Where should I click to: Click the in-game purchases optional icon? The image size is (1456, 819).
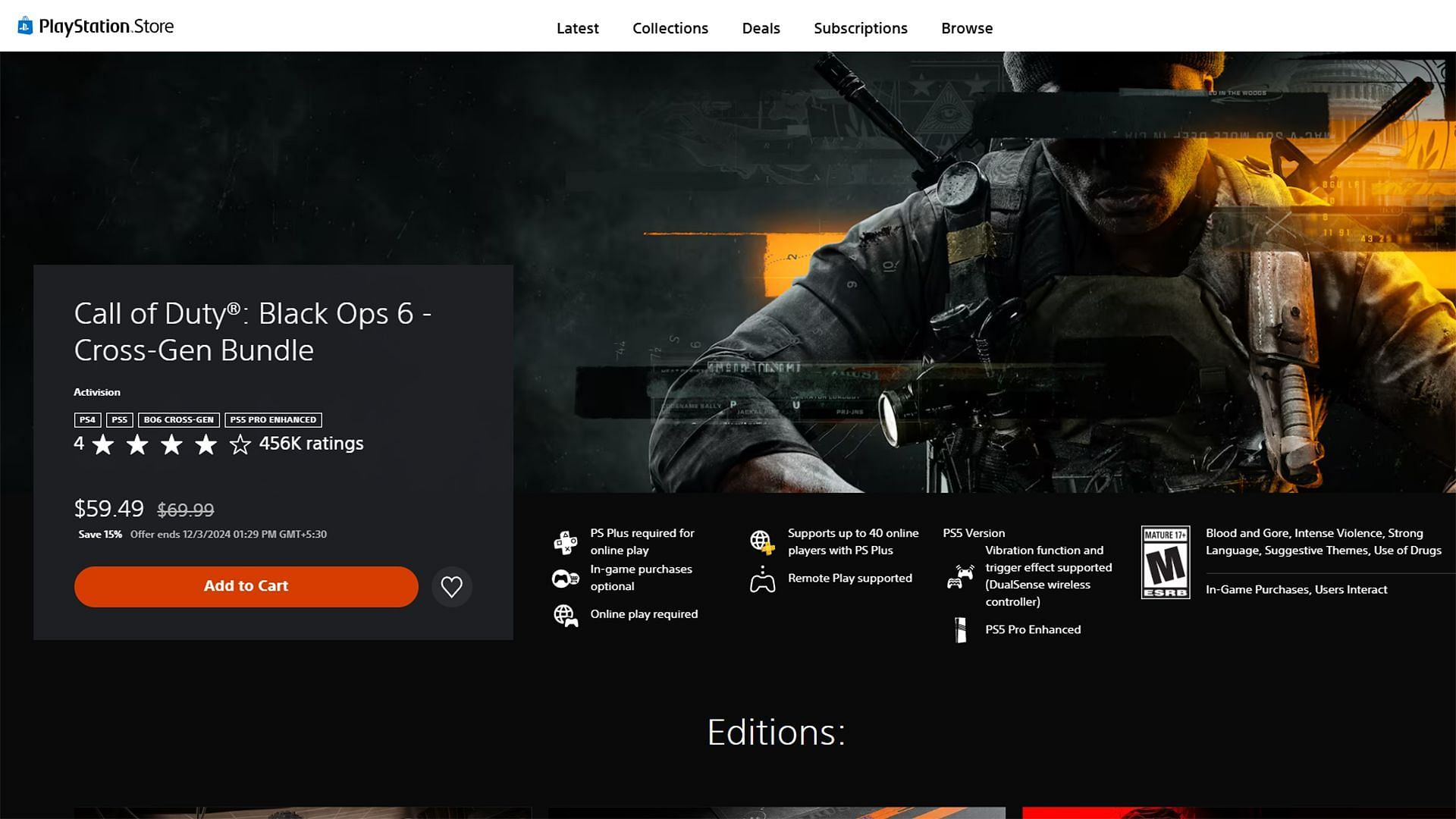566,579
